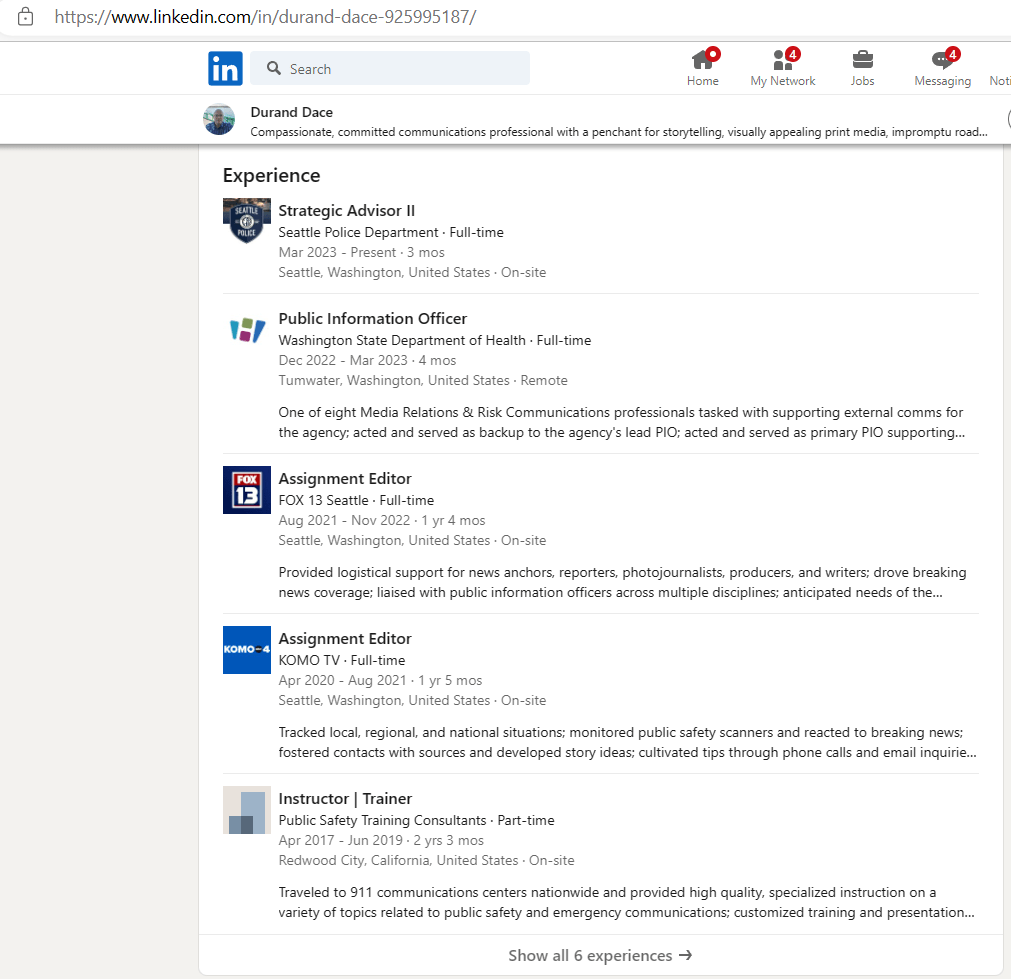Screen dimensions: 1011x979
Task: Click the KOMO 4 TV logo
Action: (x=246, y=650)
